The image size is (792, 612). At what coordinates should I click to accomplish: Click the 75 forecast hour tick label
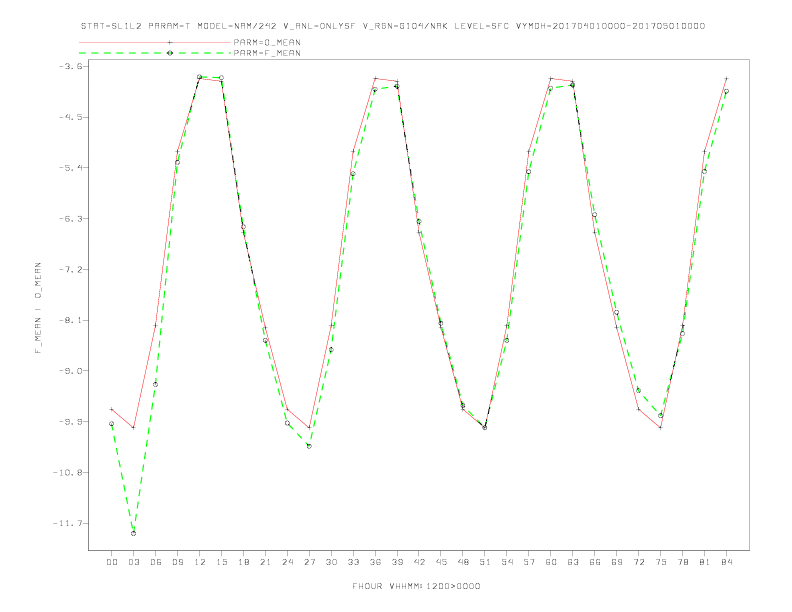click(x=660, y=562)
